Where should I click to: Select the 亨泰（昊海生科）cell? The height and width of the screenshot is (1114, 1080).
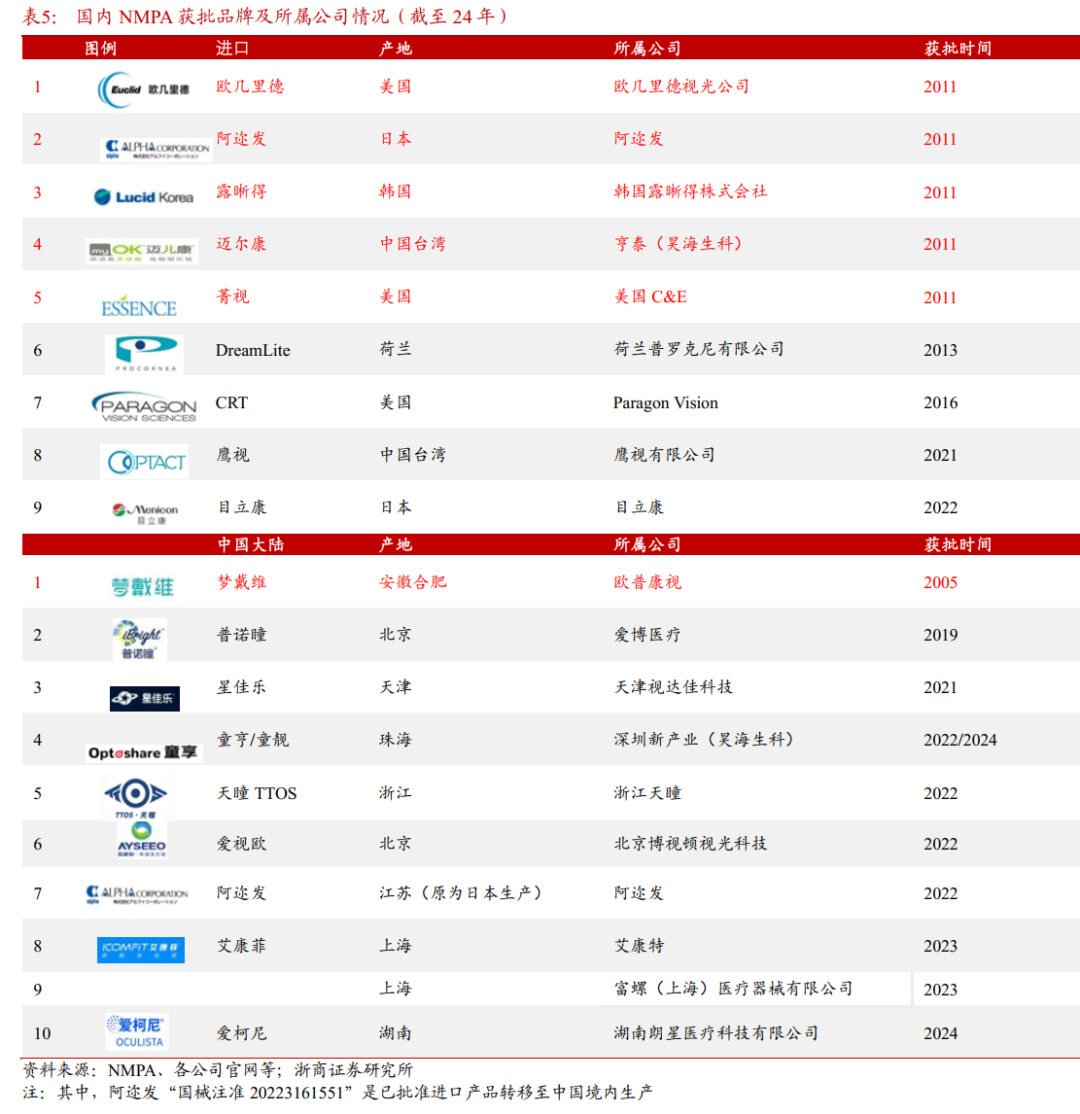[681, 244]
